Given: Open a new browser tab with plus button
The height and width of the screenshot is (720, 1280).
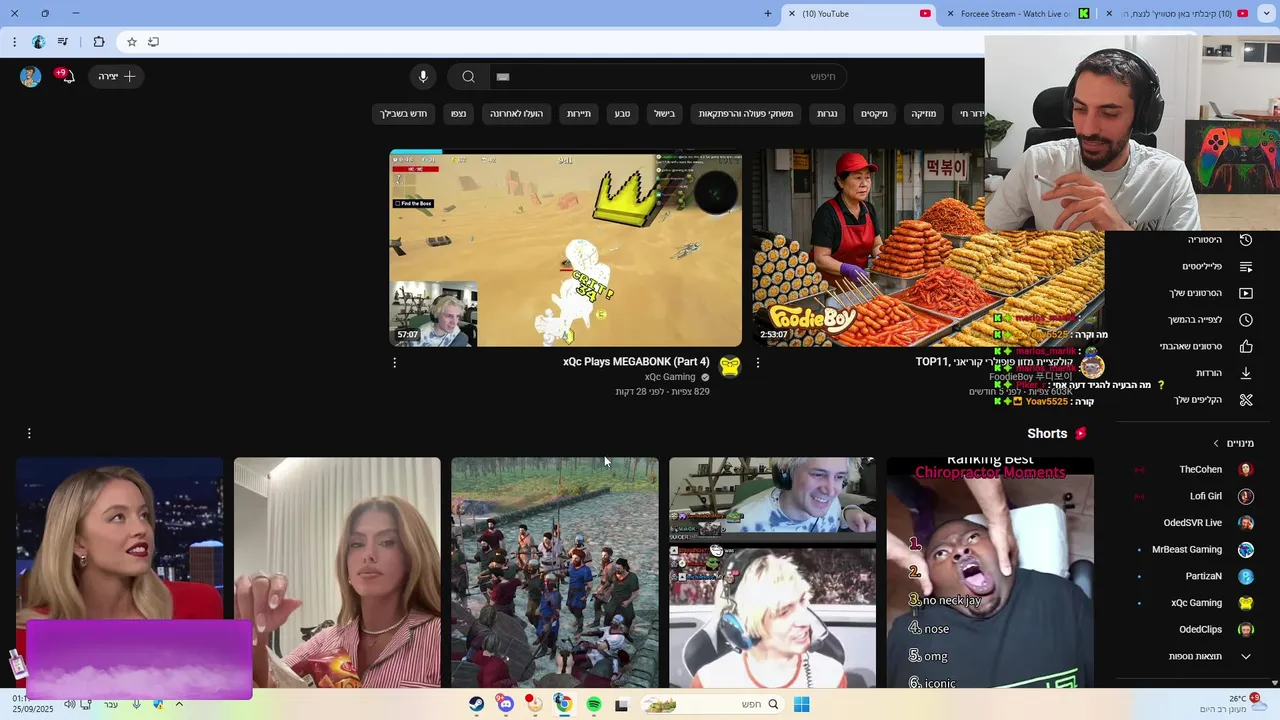Looking at the screenshot, I should pos(768,14).
